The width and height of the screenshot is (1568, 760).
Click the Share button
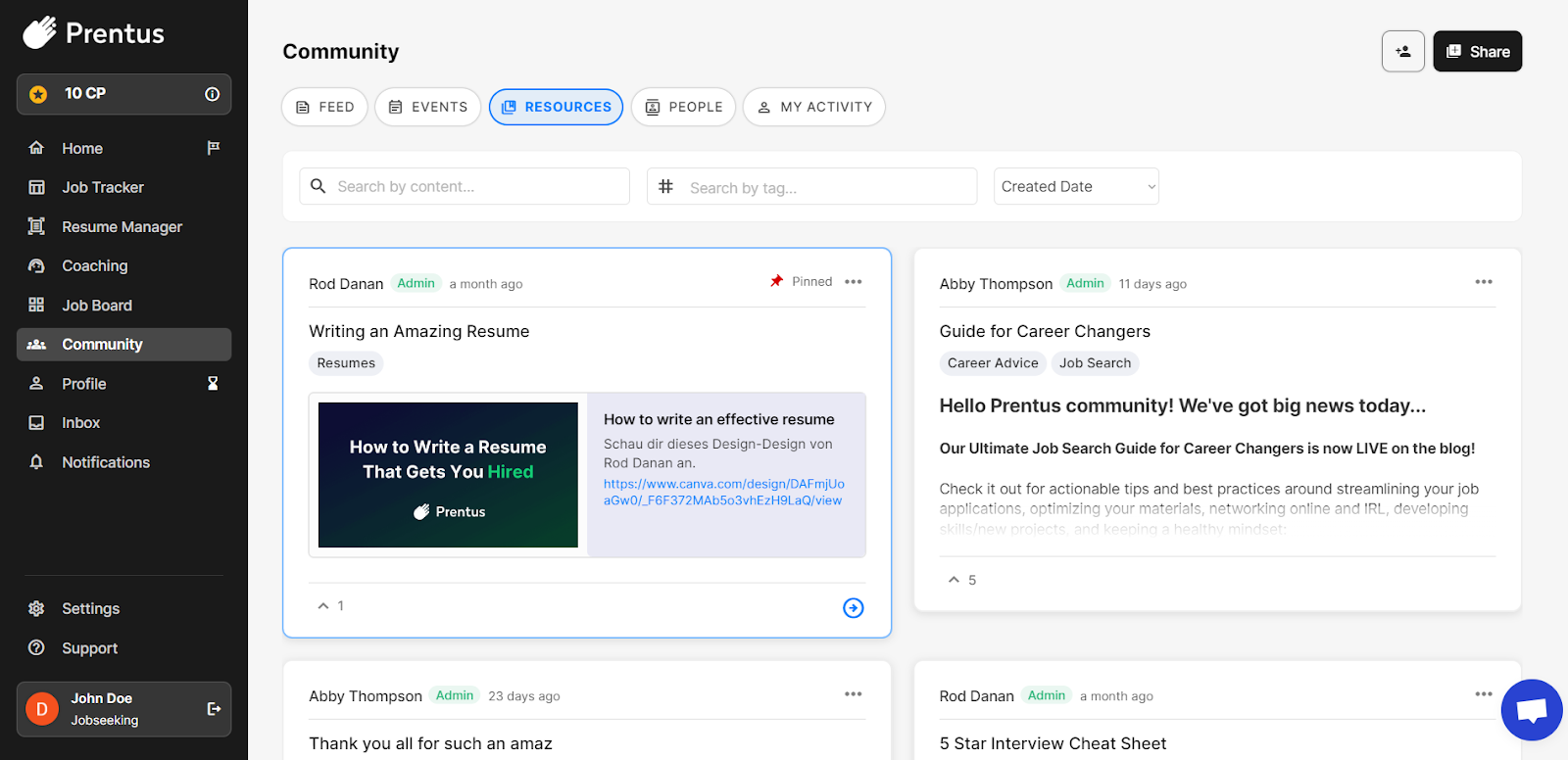click(1477, 52)
